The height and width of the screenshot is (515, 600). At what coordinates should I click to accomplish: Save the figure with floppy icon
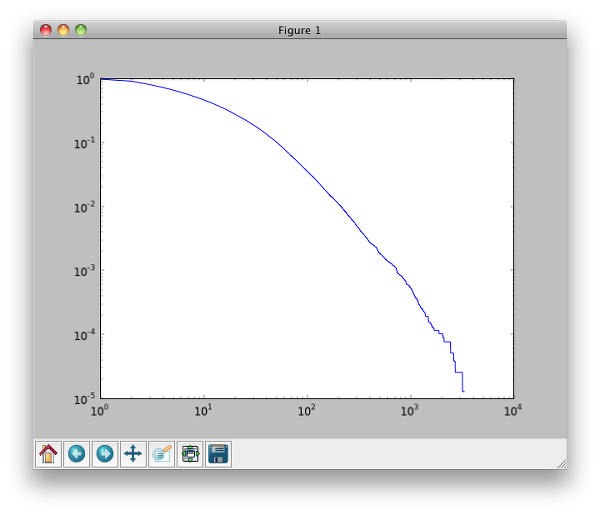tap(218, 454)
